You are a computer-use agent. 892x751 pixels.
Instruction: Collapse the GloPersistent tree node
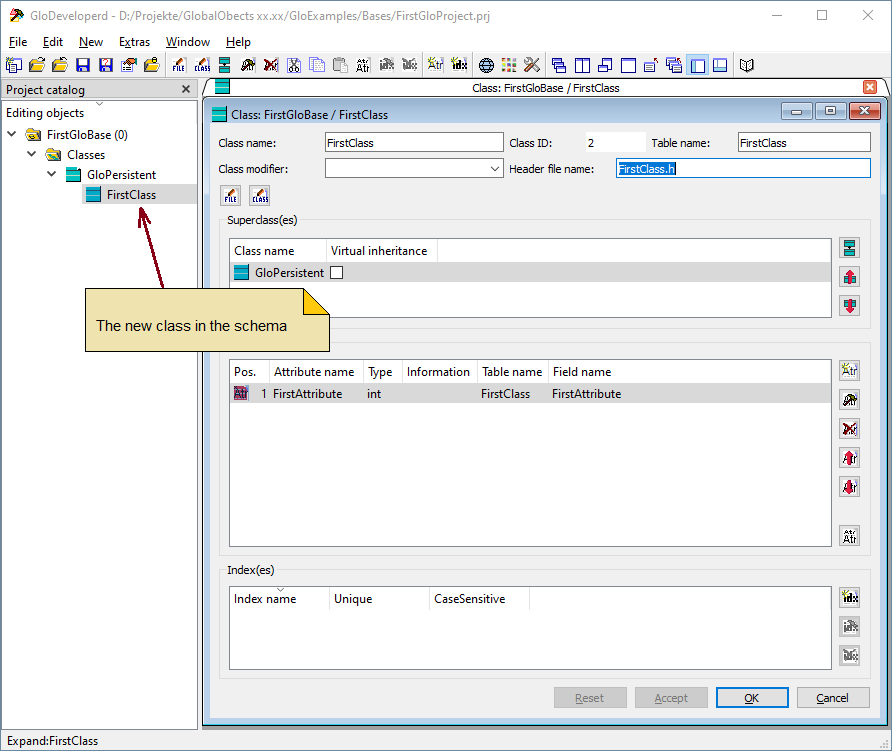(52, 174)
